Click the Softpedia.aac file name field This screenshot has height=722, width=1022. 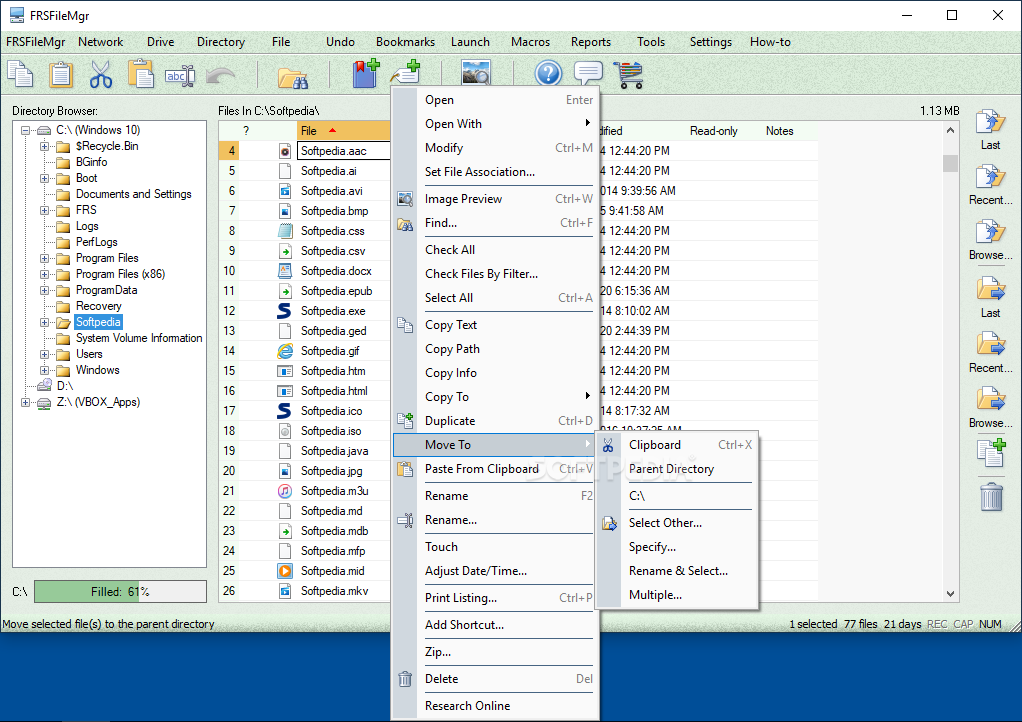pyautogui.click(x=343, y=151)
